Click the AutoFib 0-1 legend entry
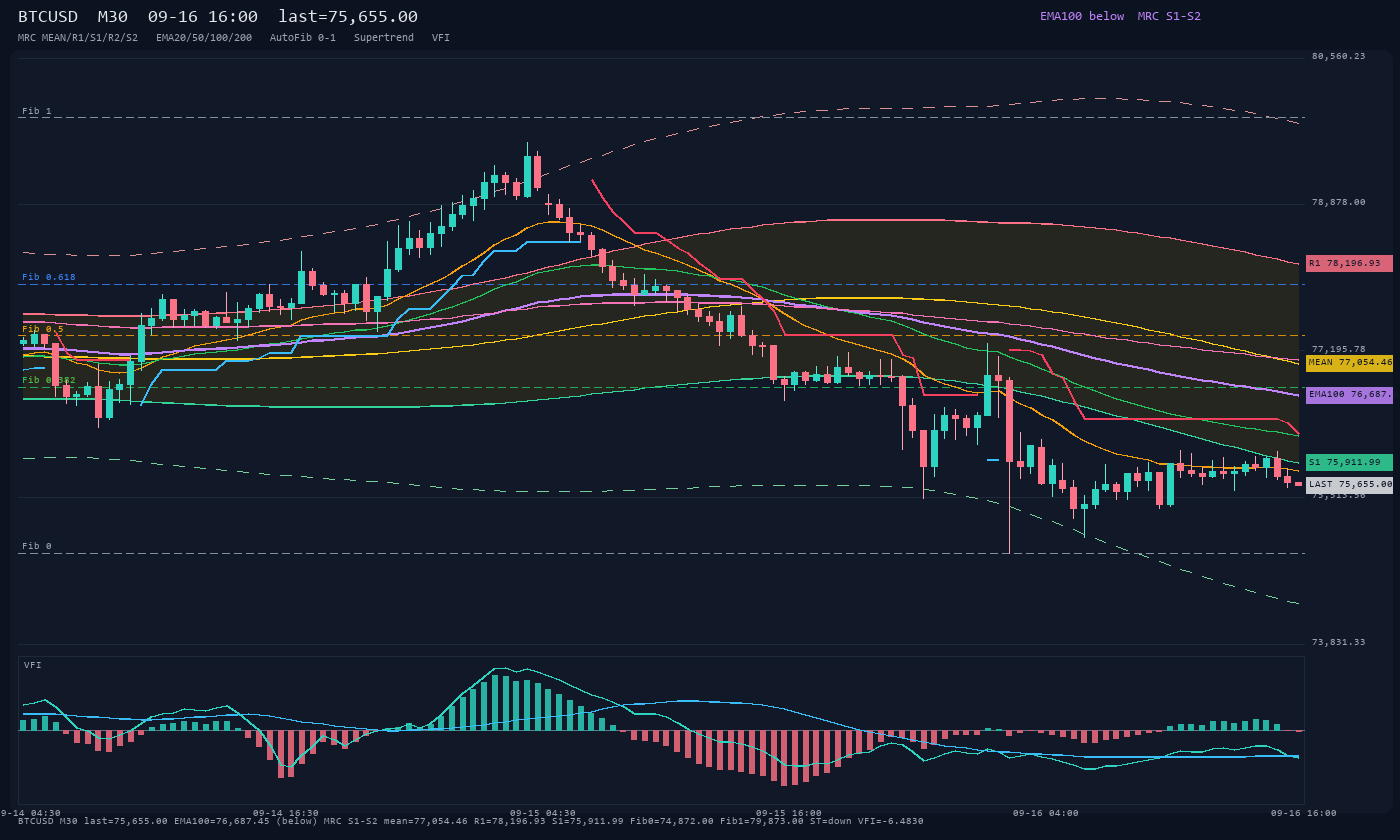Viewport: 1400px width, 840px height. click(303, 38)
